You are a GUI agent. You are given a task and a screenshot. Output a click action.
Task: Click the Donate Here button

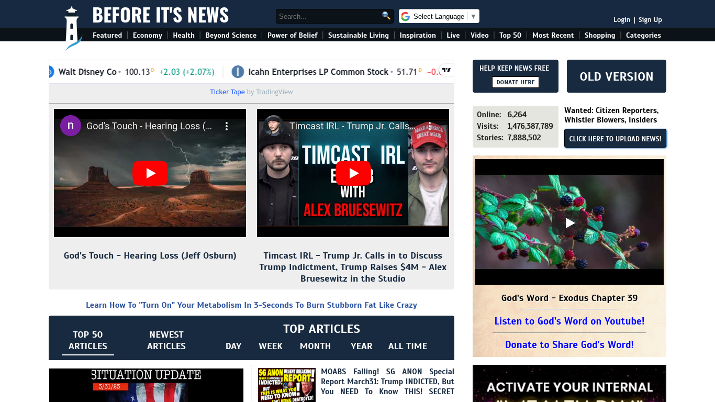(x=516, y=82)
